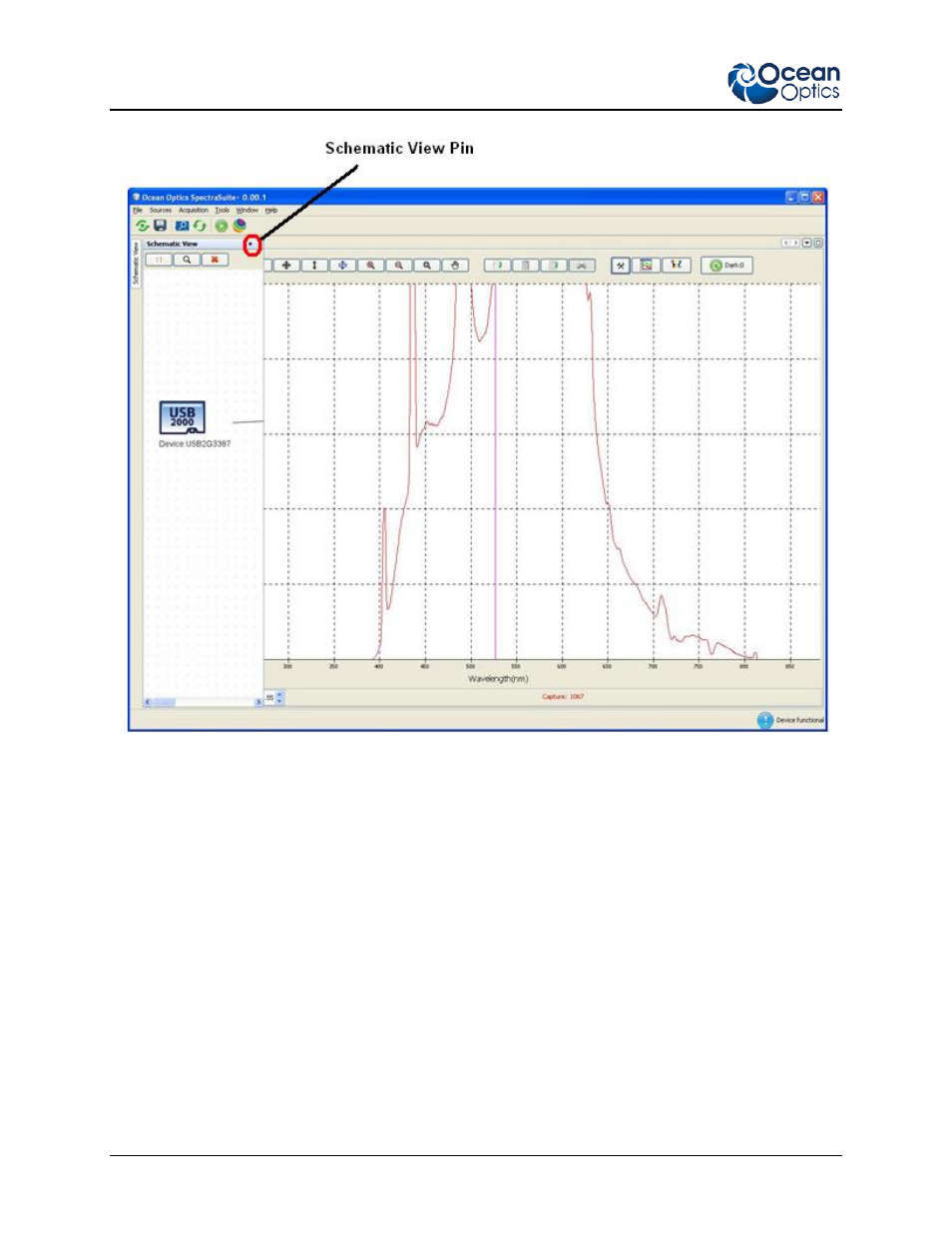Open the Window menu
This screenshot has height=1233, width=952.
coord(247,211)
